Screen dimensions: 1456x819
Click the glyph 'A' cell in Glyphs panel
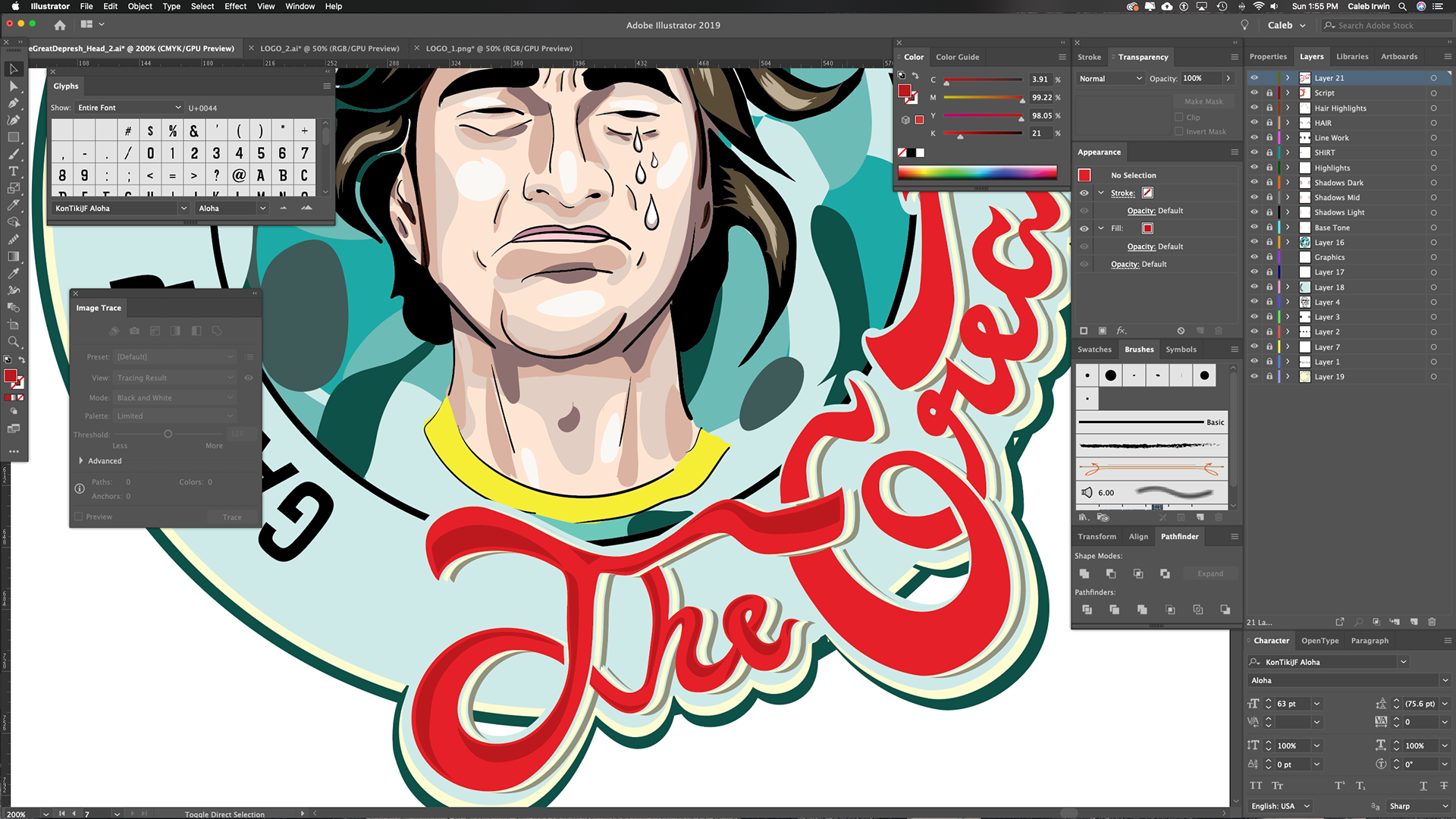(x=261, y=175)
